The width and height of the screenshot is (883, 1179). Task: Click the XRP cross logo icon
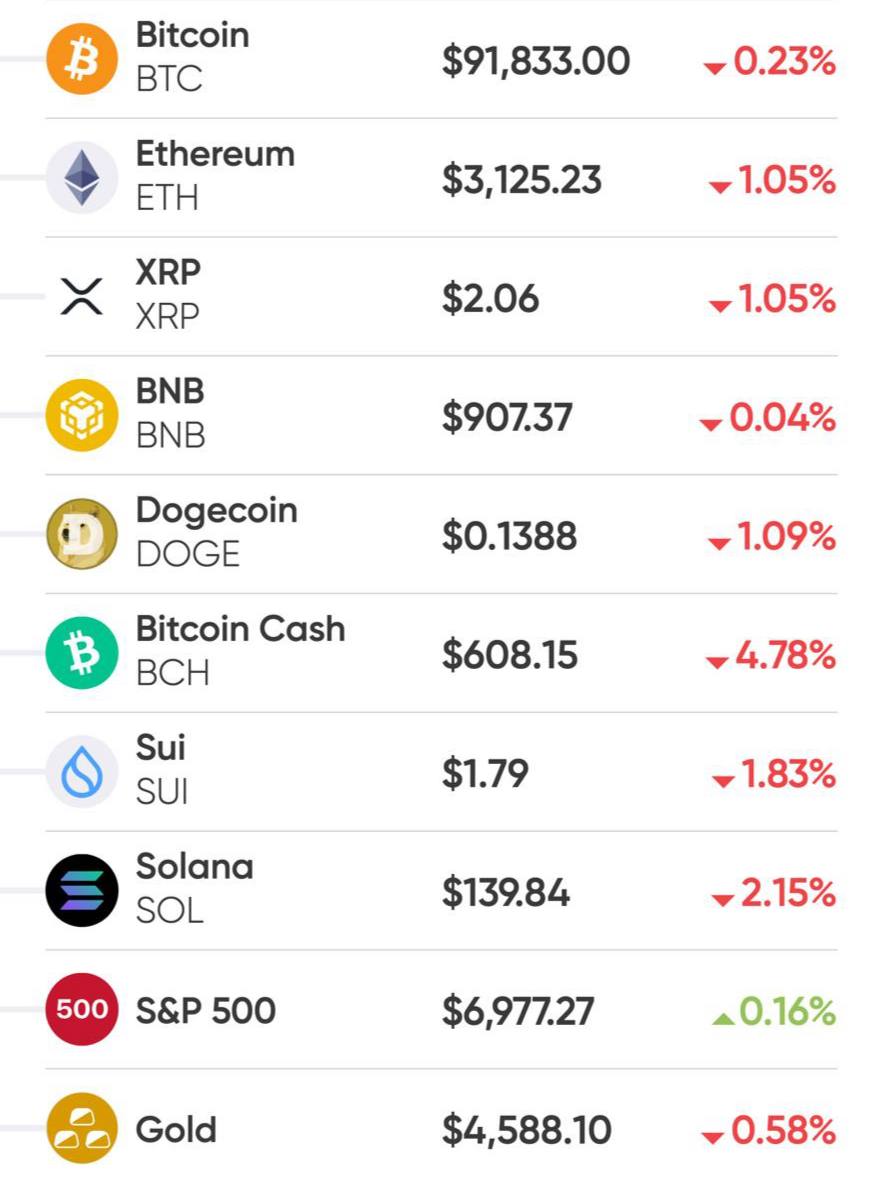tap(81, 297)
